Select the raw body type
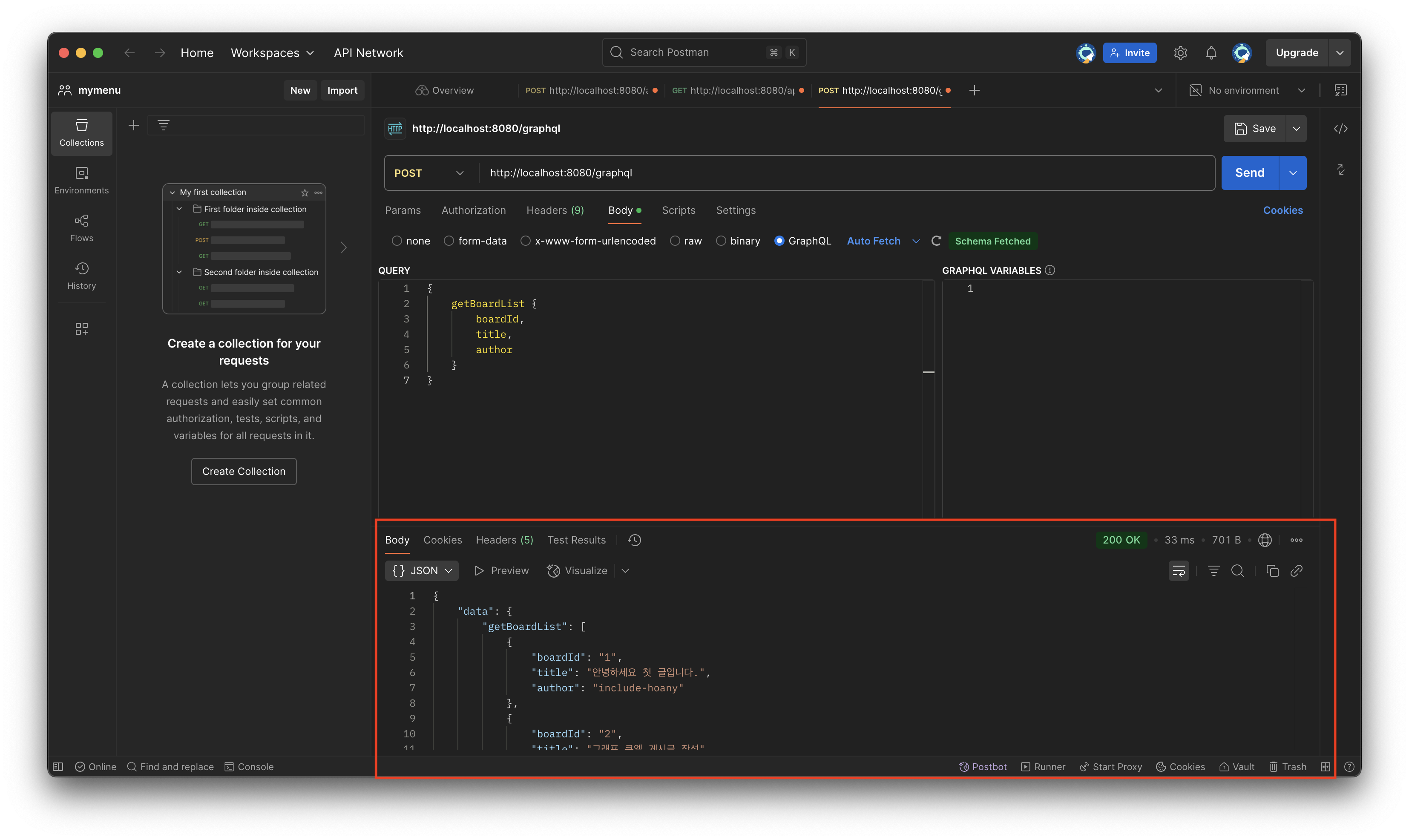The height and width of the screenshot is (840, 1409). [x=675, y=241]
